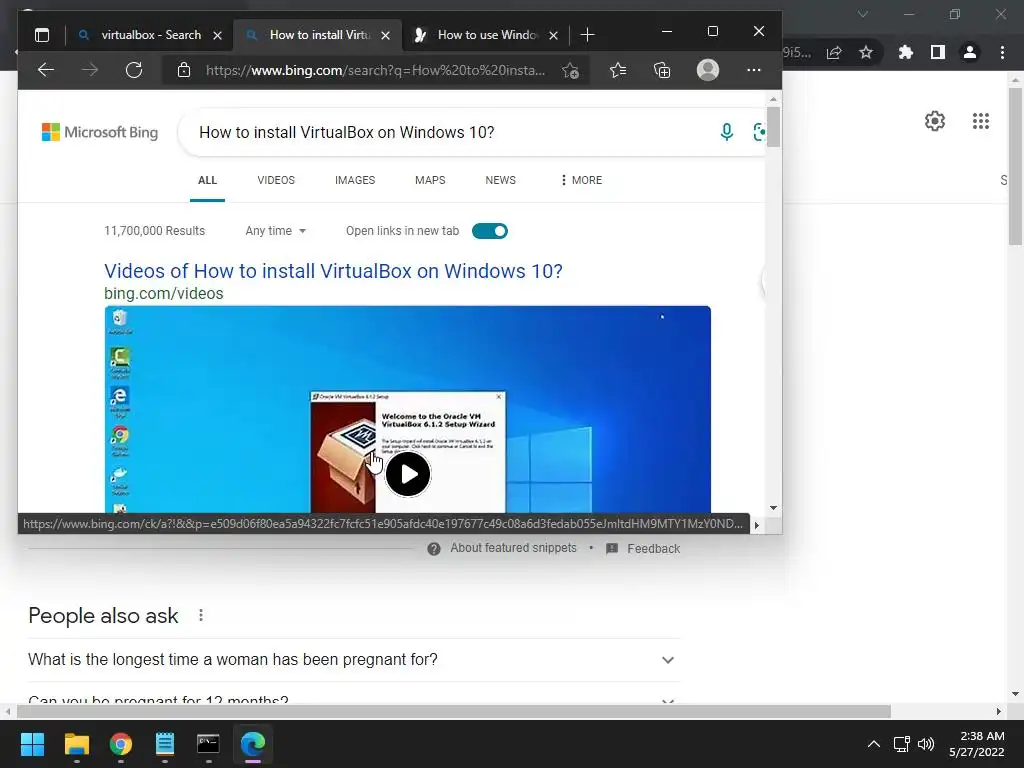1024x768 pixels.
Task: Close the virtualbox - Search tab
Action: tap(217, 35)
